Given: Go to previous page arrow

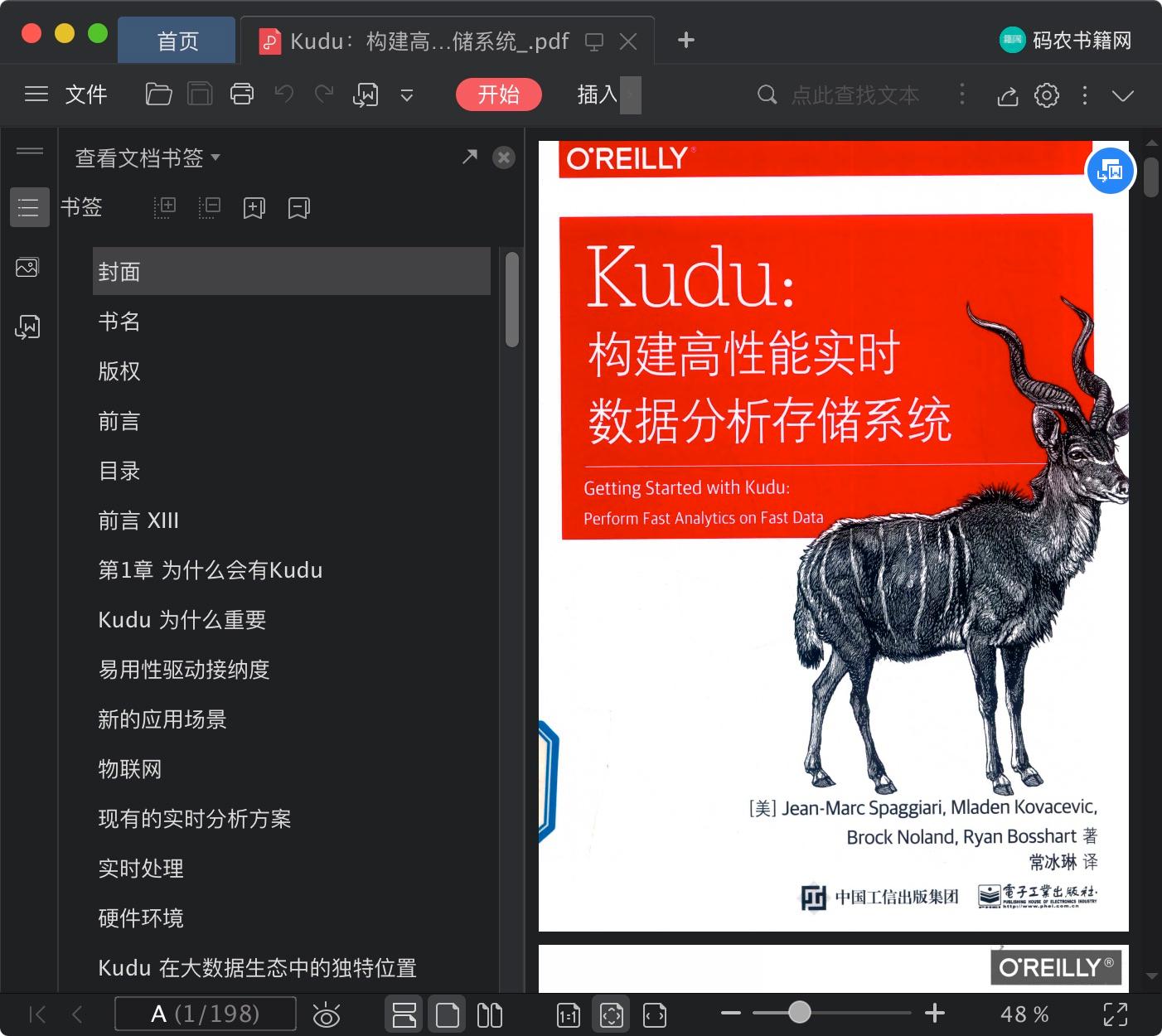Looking at the screenshot, I should click(x=77, y=1014).
